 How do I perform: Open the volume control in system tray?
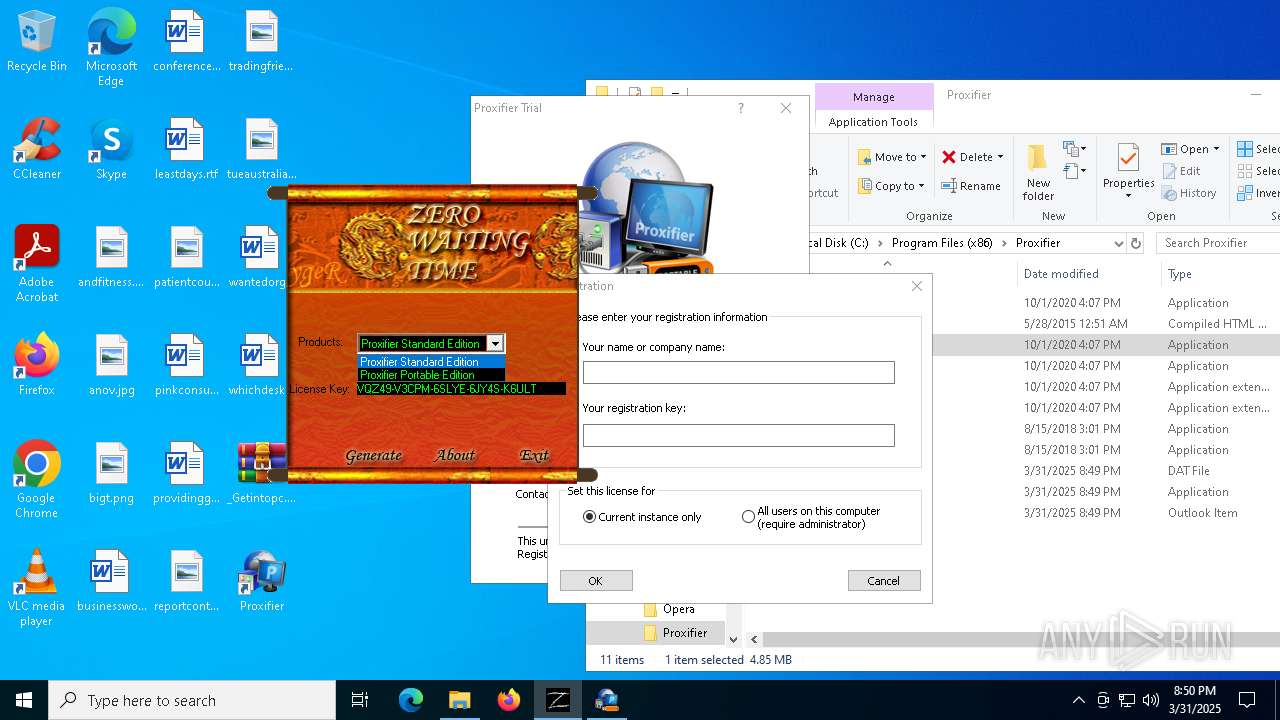[1151, 700]
